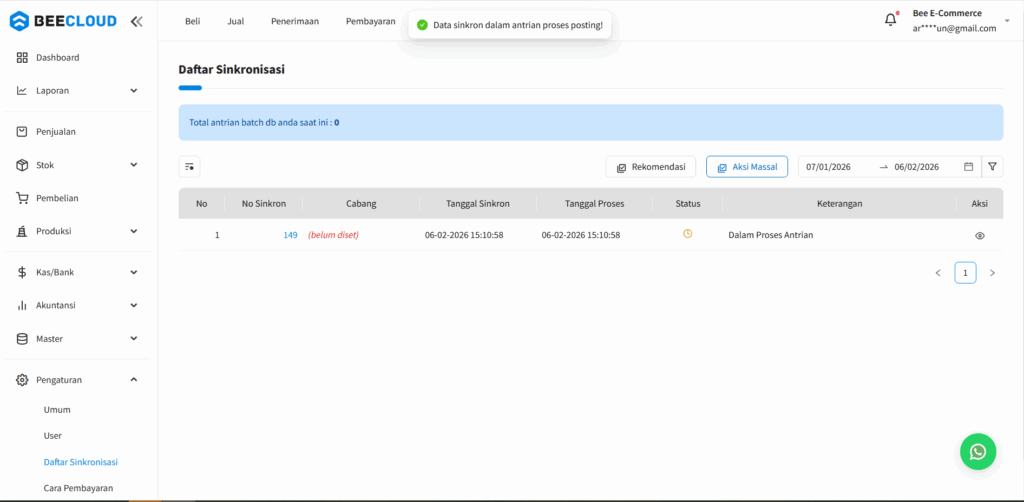
Task: Expand the Kas/Bank menu chevron
Action: [134, 272]
